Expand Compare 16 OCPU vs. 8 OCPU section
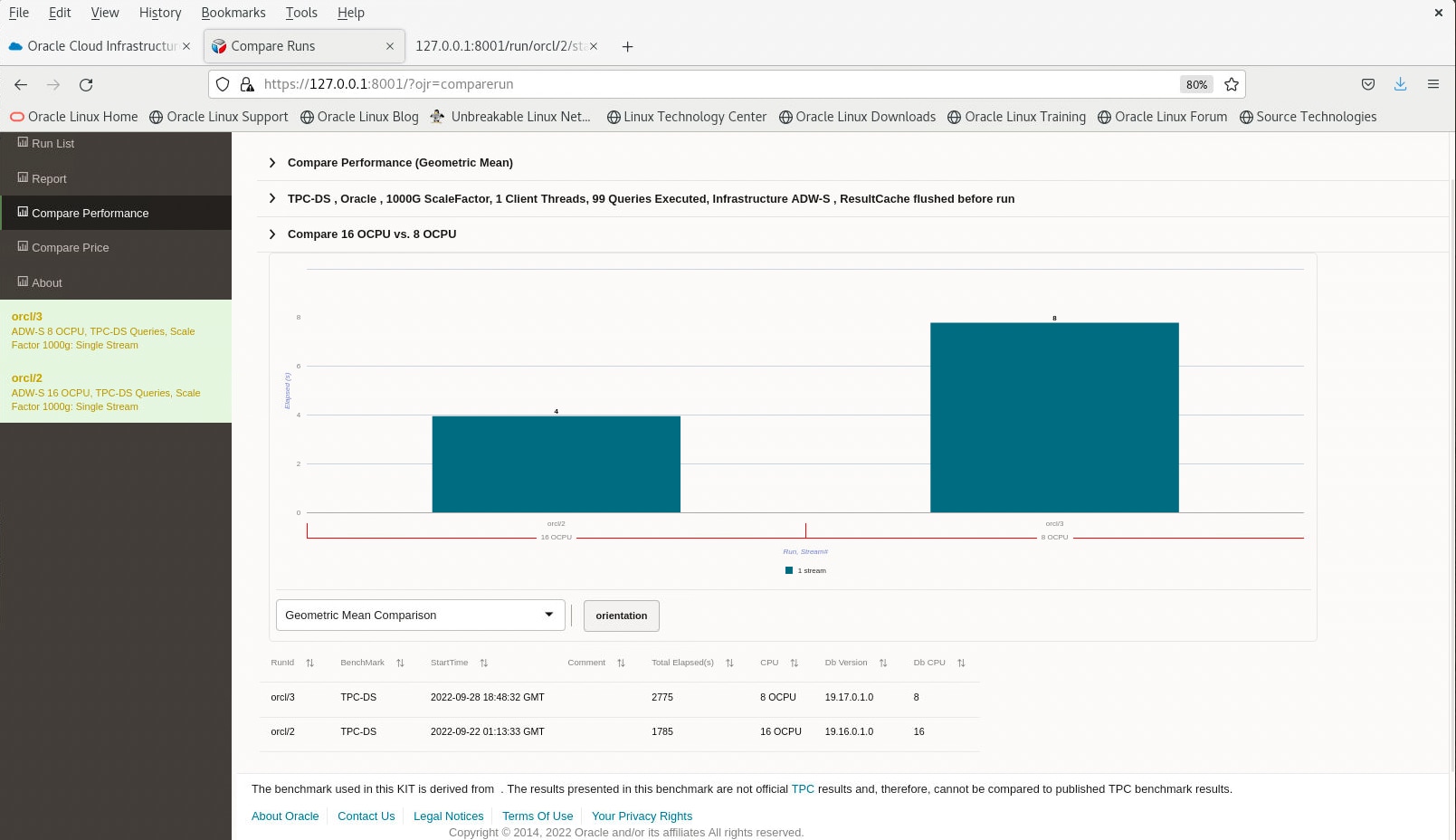1456x840 pixels. (x=272, y=234)
